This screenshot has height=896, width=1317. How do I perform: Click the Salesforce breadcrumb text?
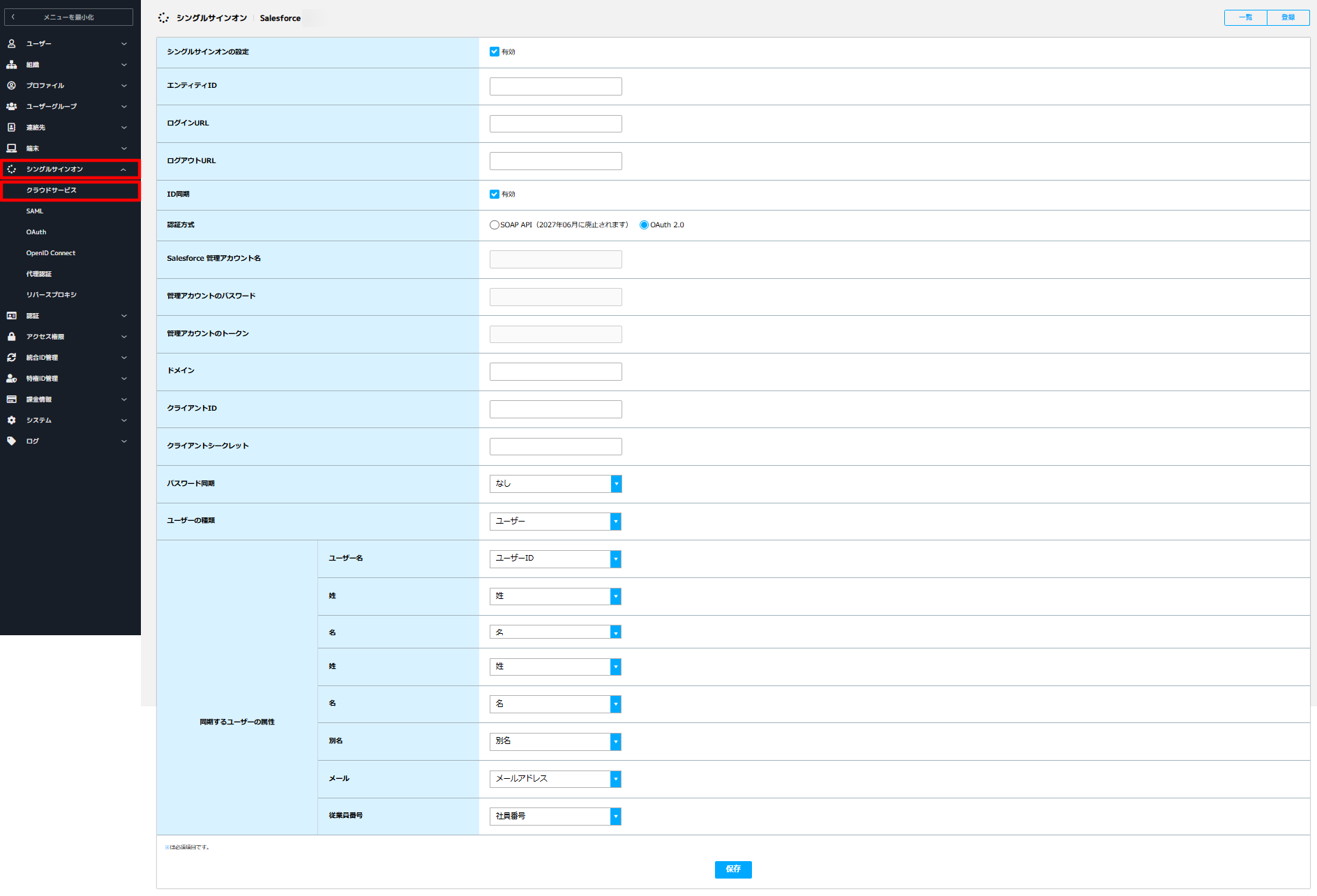pyautogui.click(x=280, y=18)
